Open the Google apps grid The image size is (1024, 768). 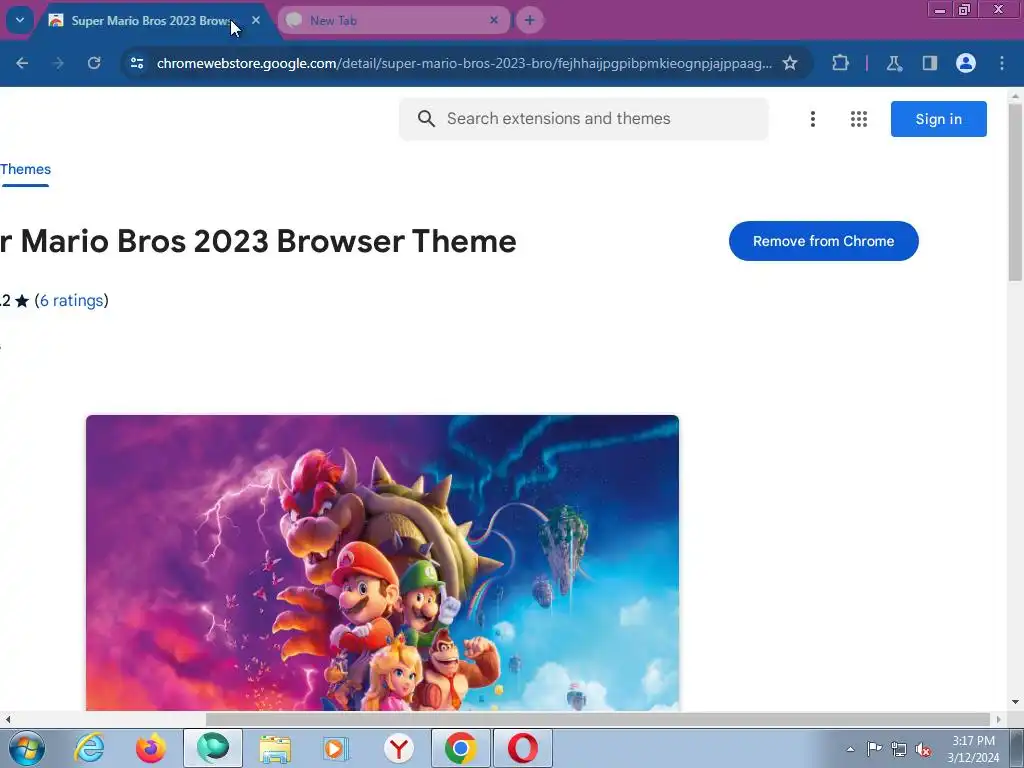[x=859, y=119]
